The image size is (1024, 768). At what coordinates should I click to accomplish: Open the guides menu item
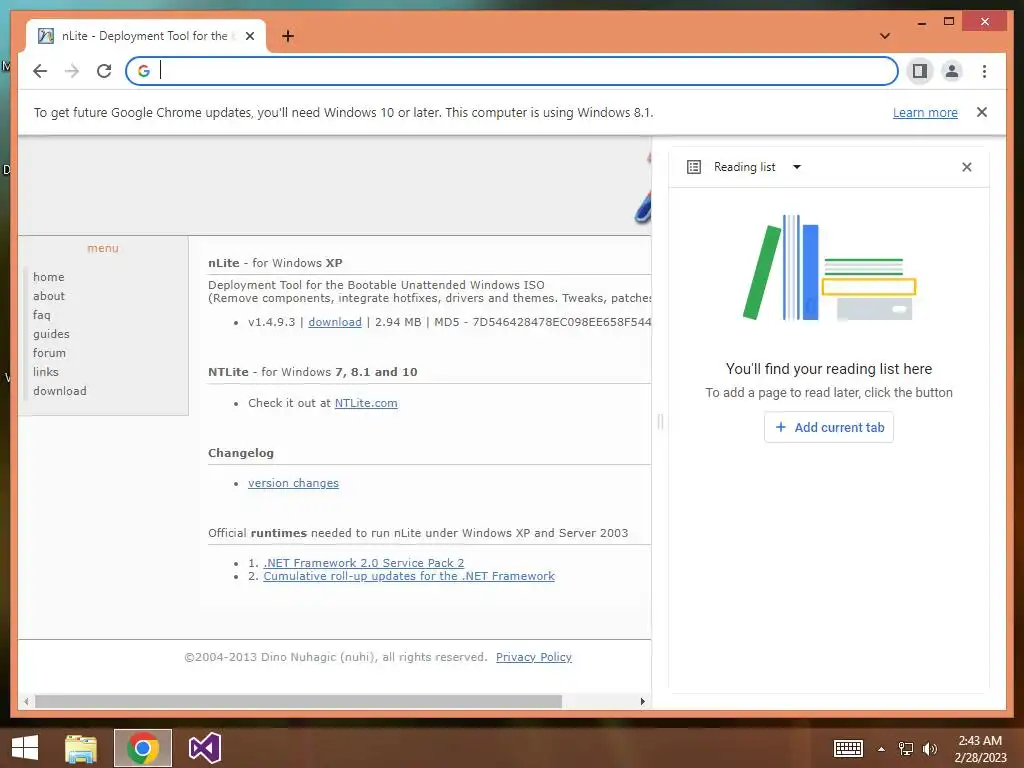coord(51,334)
